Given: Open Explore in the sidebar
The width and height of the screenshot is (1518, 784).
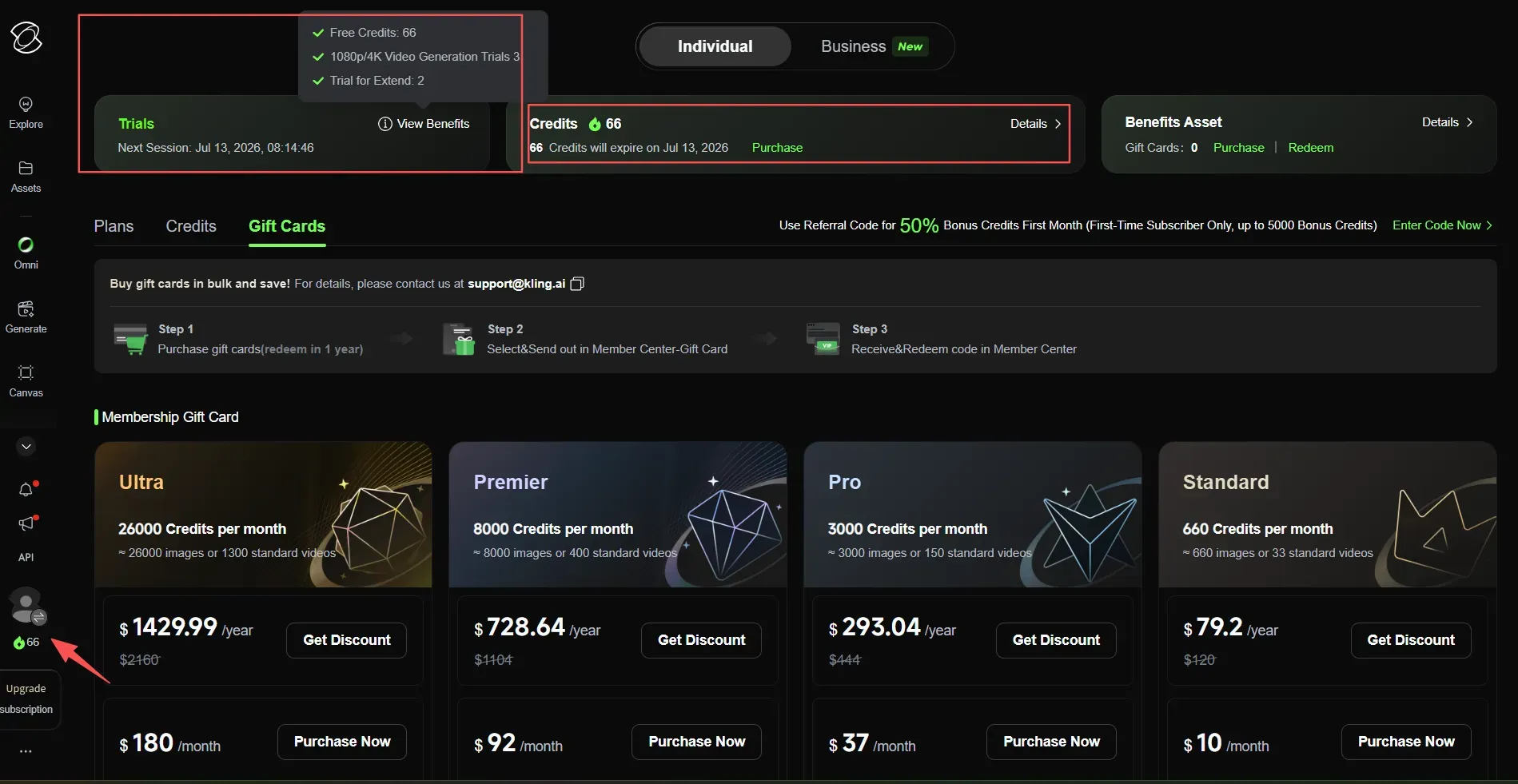Looking at the screenshot, I should point(26,113).
